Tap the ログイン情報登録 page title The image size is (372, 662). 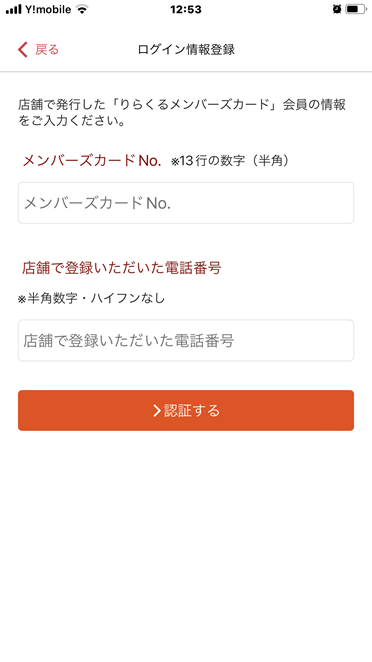pos(186,49)
